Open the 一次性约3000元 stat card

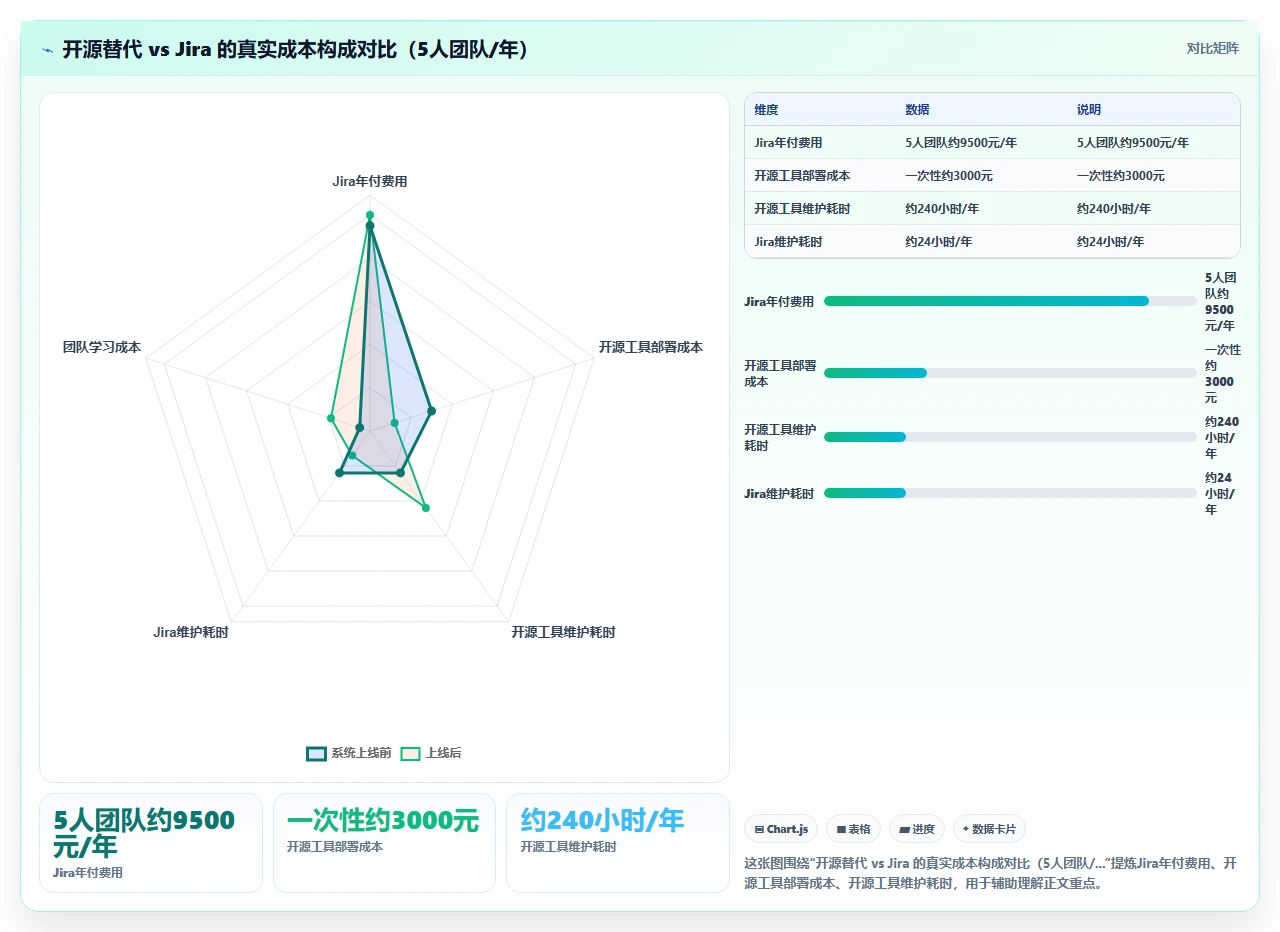coord(384,843)
